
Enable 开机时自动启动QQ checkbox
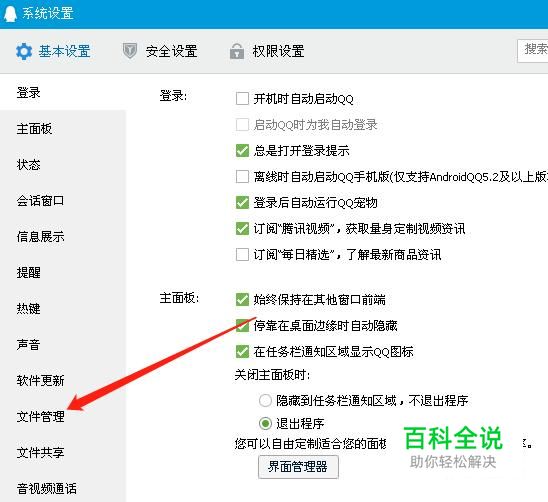[x=242, y=99]
